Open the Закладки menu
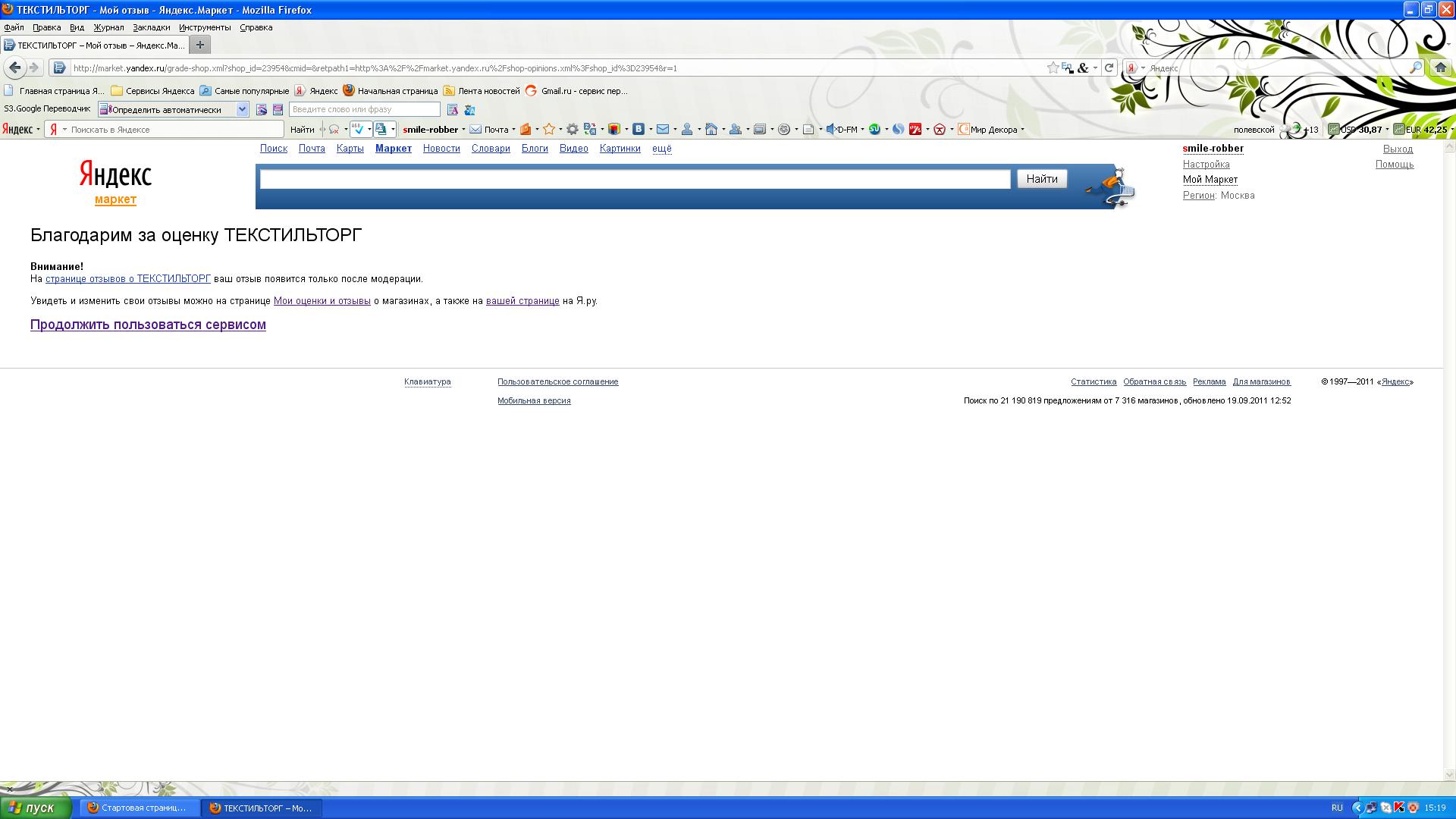The height and width of the screenshot is (819, 1456). [151, 27]
